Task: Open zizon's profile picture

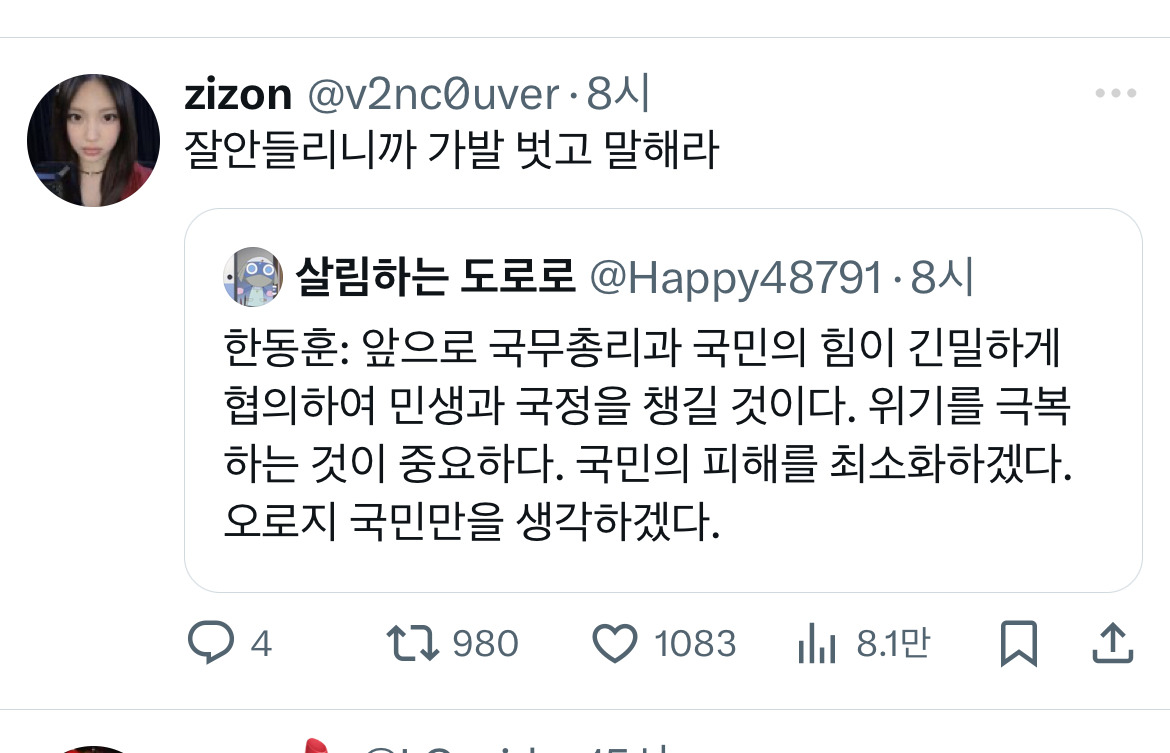Action: click(93, 140)
